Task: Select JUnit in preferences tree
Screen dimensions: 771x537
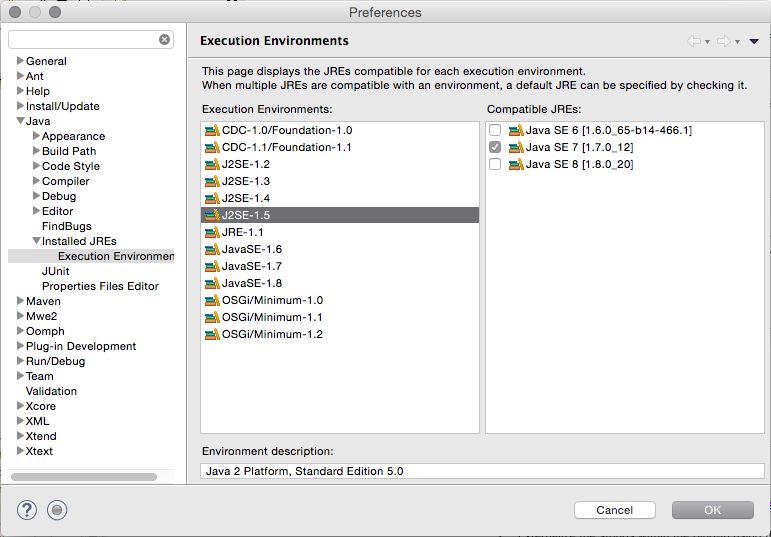Action: [56, 271]
